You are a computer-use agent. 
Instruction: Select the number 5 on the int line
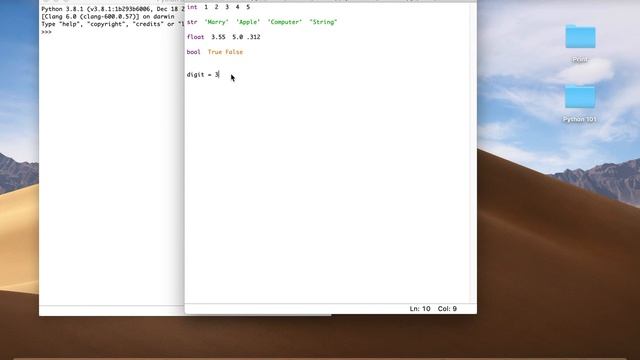[248, 7]
